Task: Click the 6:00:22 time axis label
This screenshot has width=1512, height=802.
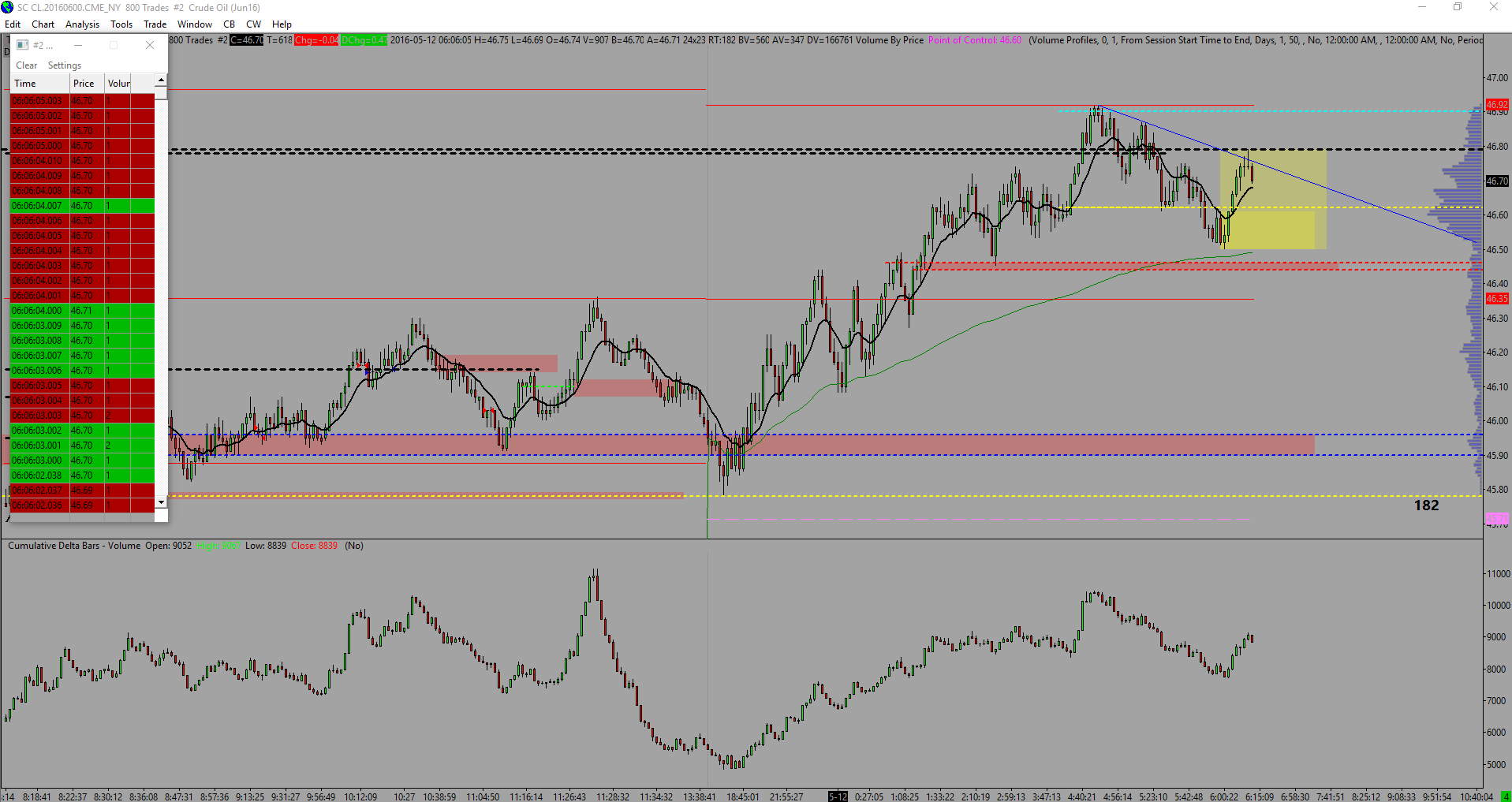Action: tap(1224, 796)
